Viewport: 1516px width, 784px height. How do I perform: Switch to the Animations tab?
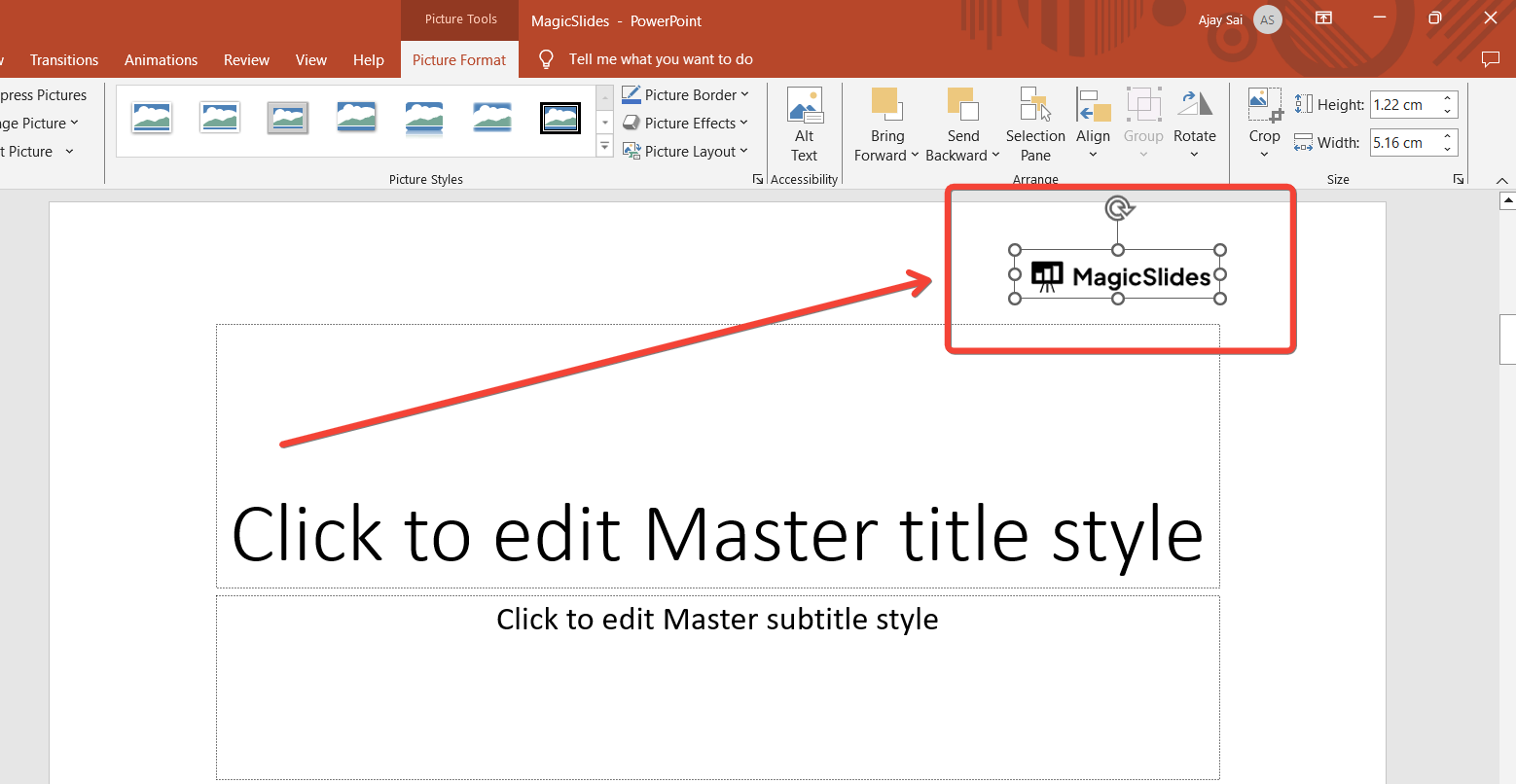(x=161, y=59)
